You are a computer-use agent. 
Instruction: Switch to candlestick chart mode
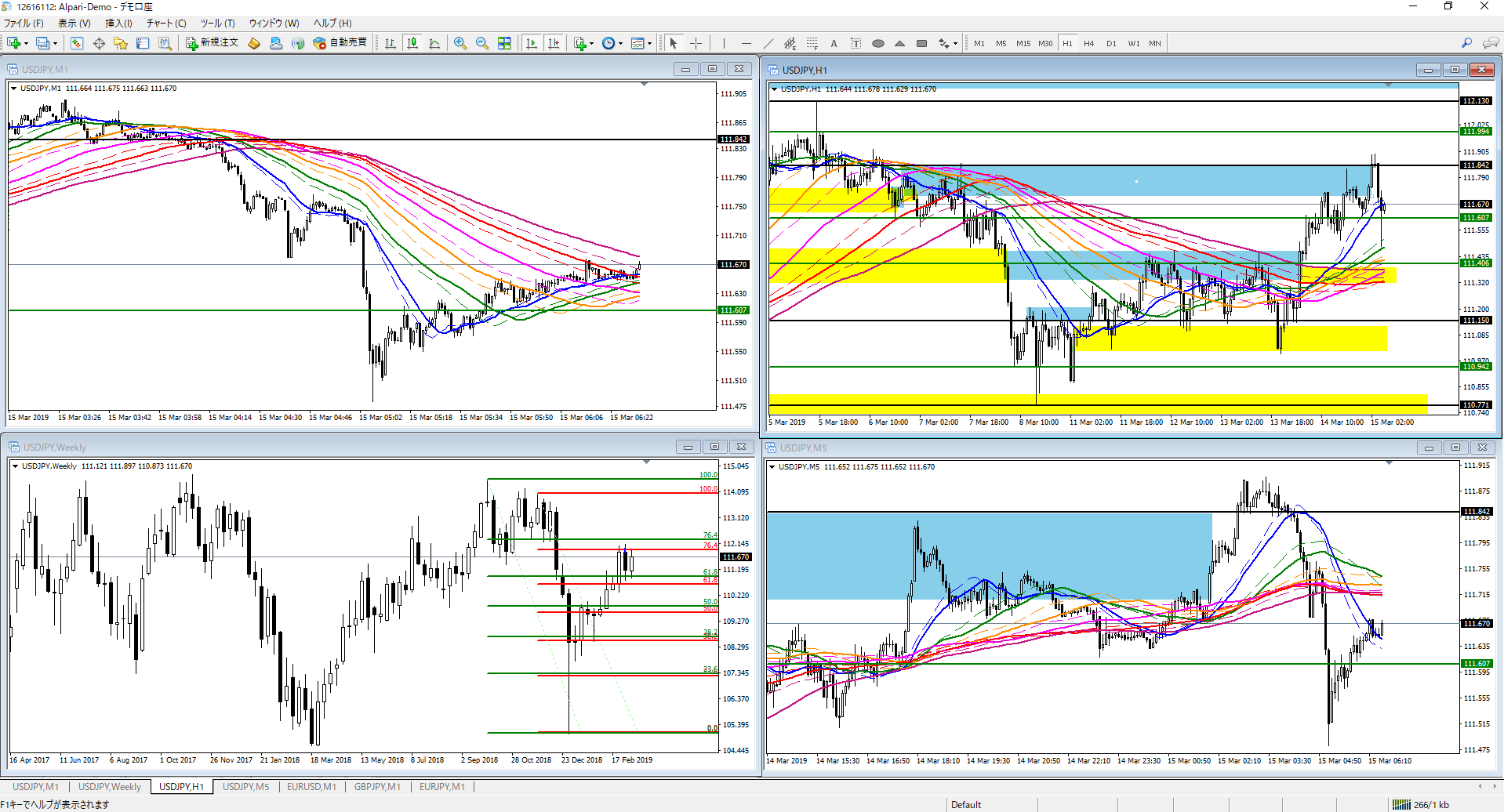pyautogui.click(x=412, y=43)
